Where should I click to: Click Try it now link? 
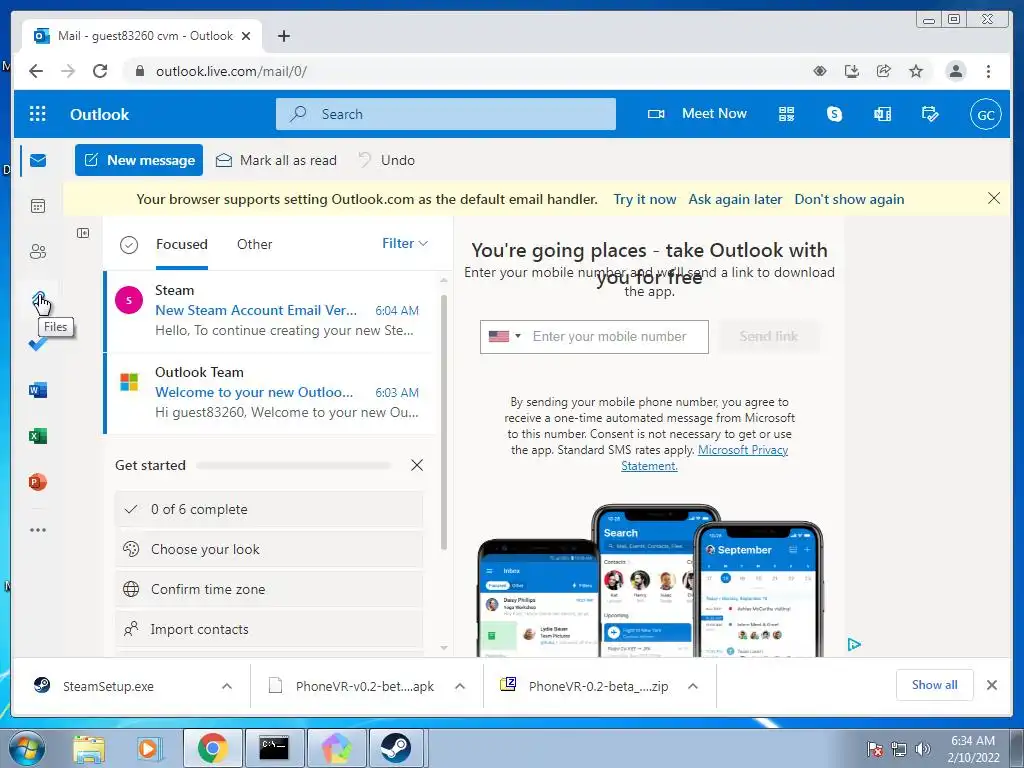click(x=645, y=200)
